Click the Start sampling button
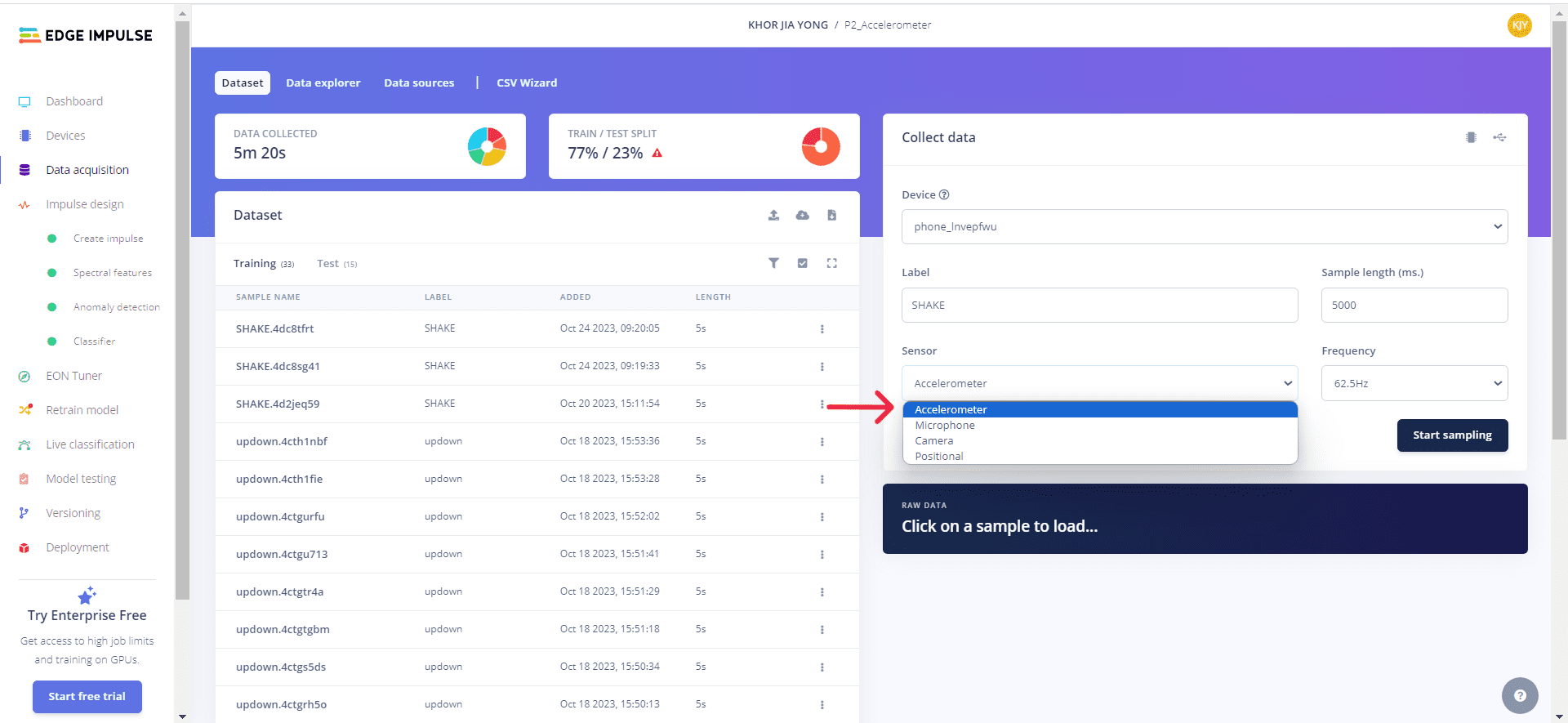Viewport: 1568px width, 723px height. pyautogui.click(x=1452, y=435)
